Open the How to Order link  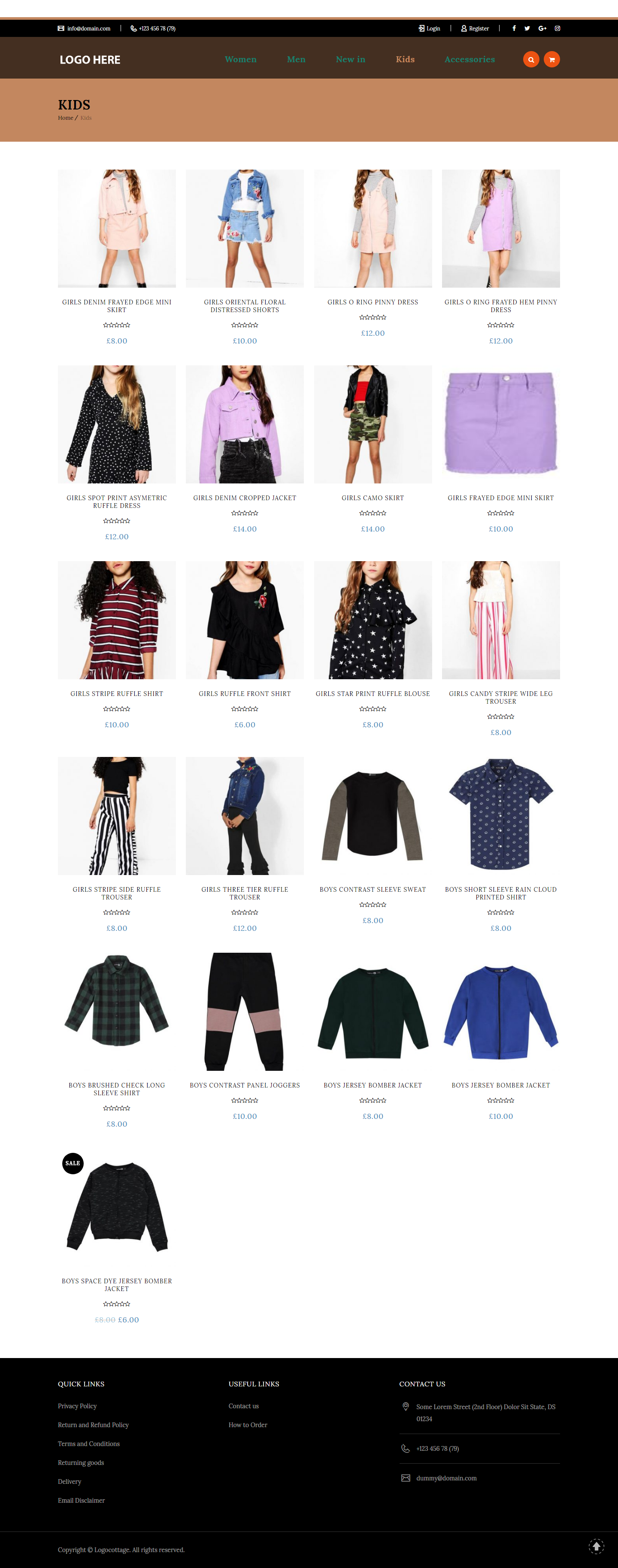(x=248, y=1425)
